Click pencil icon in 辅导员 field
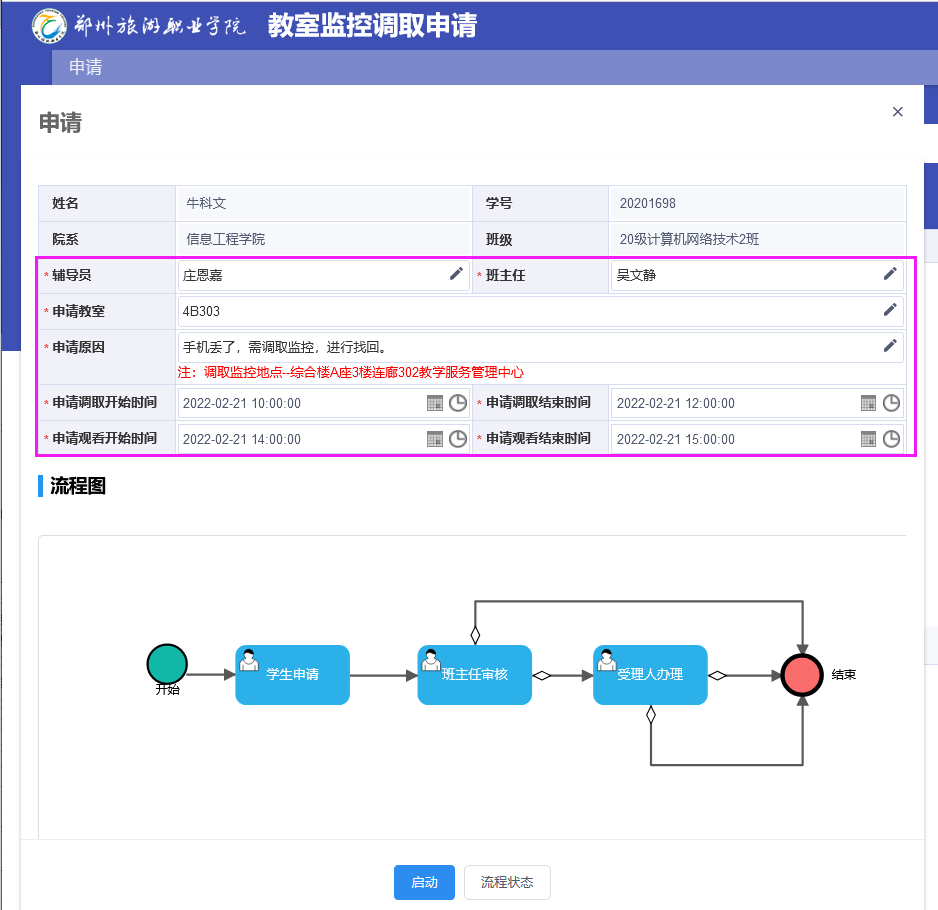The width and height of the screenshot is (938, 910). tap(456, 274)
